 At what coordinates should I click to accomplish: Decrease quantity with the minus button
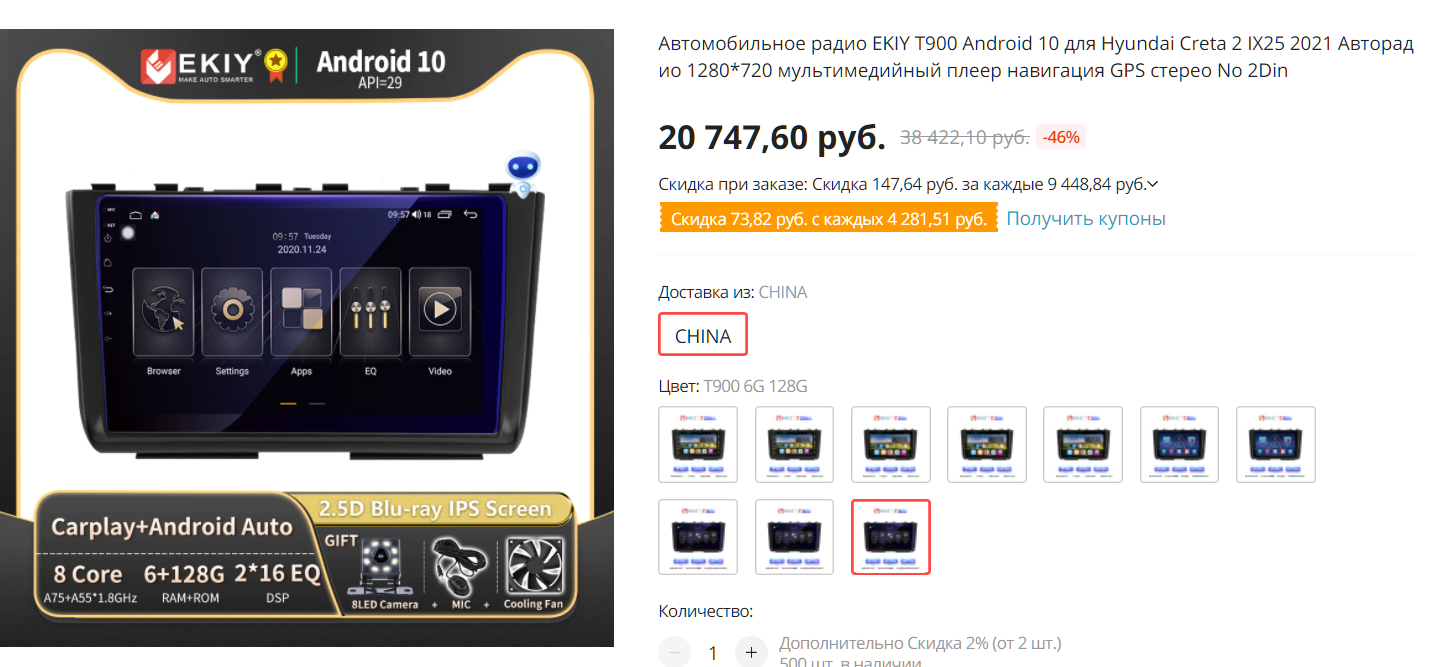[674, 653]
